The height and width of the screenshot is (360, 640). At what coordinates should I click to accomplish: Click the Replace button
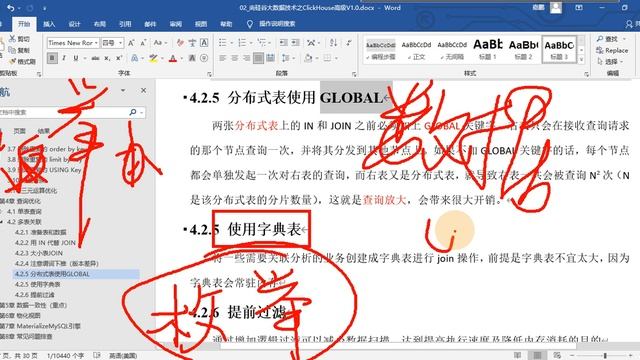click(612, 50)
